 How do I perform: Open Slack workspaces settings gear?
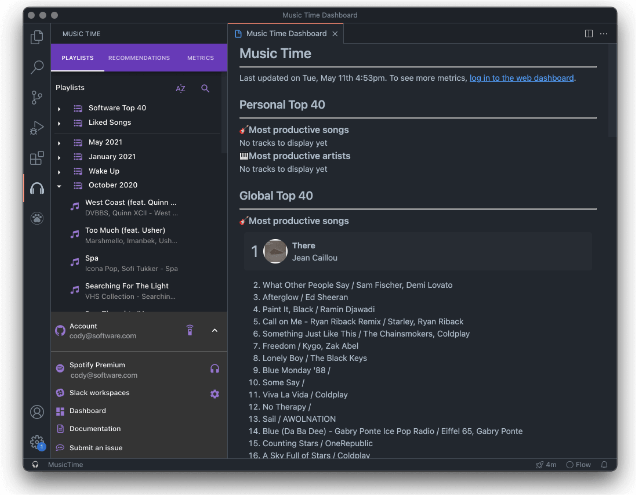pos(215,394)
